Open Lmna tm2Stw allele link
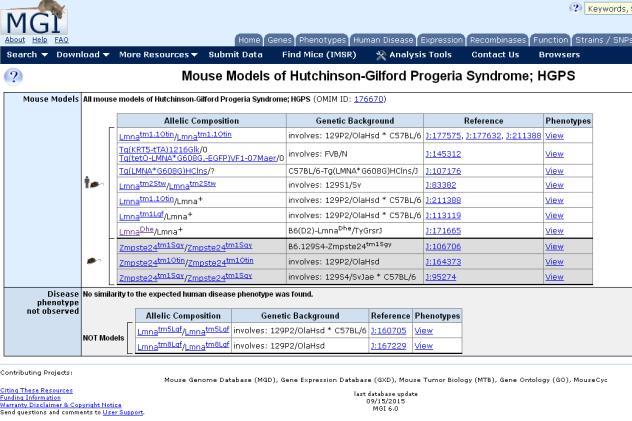Image resolution: width=632 pixels, height=421 pixels. point(167,185)
